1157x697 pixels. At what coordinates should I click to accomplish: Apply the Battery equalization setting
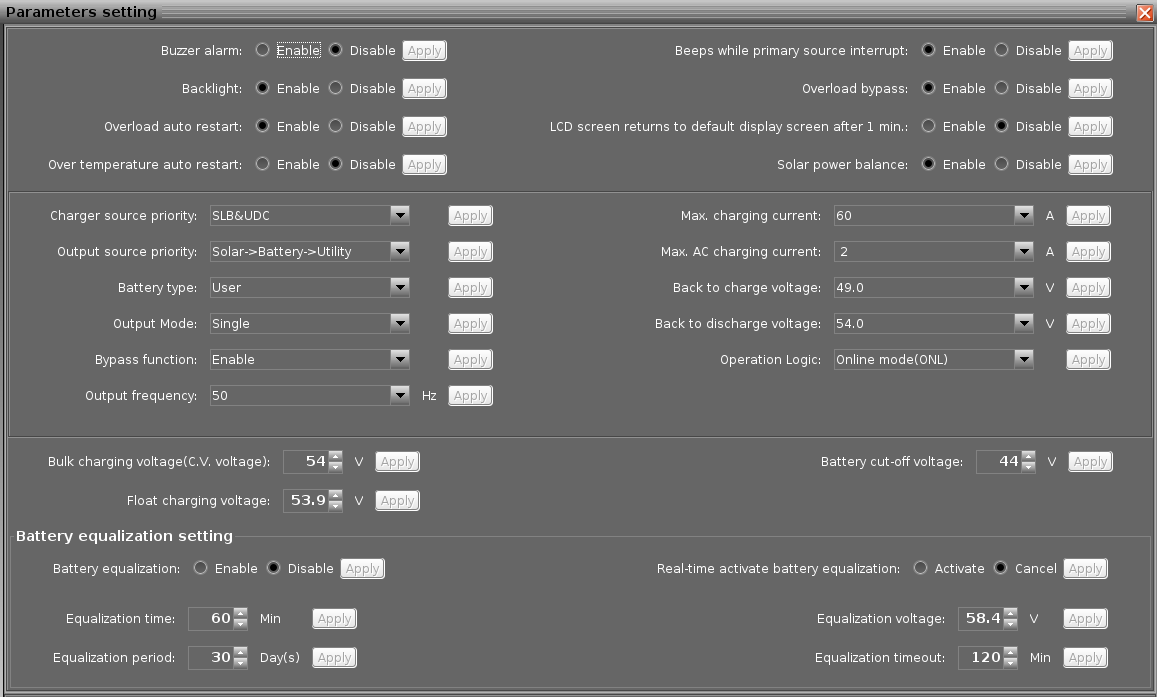point(362,569)
